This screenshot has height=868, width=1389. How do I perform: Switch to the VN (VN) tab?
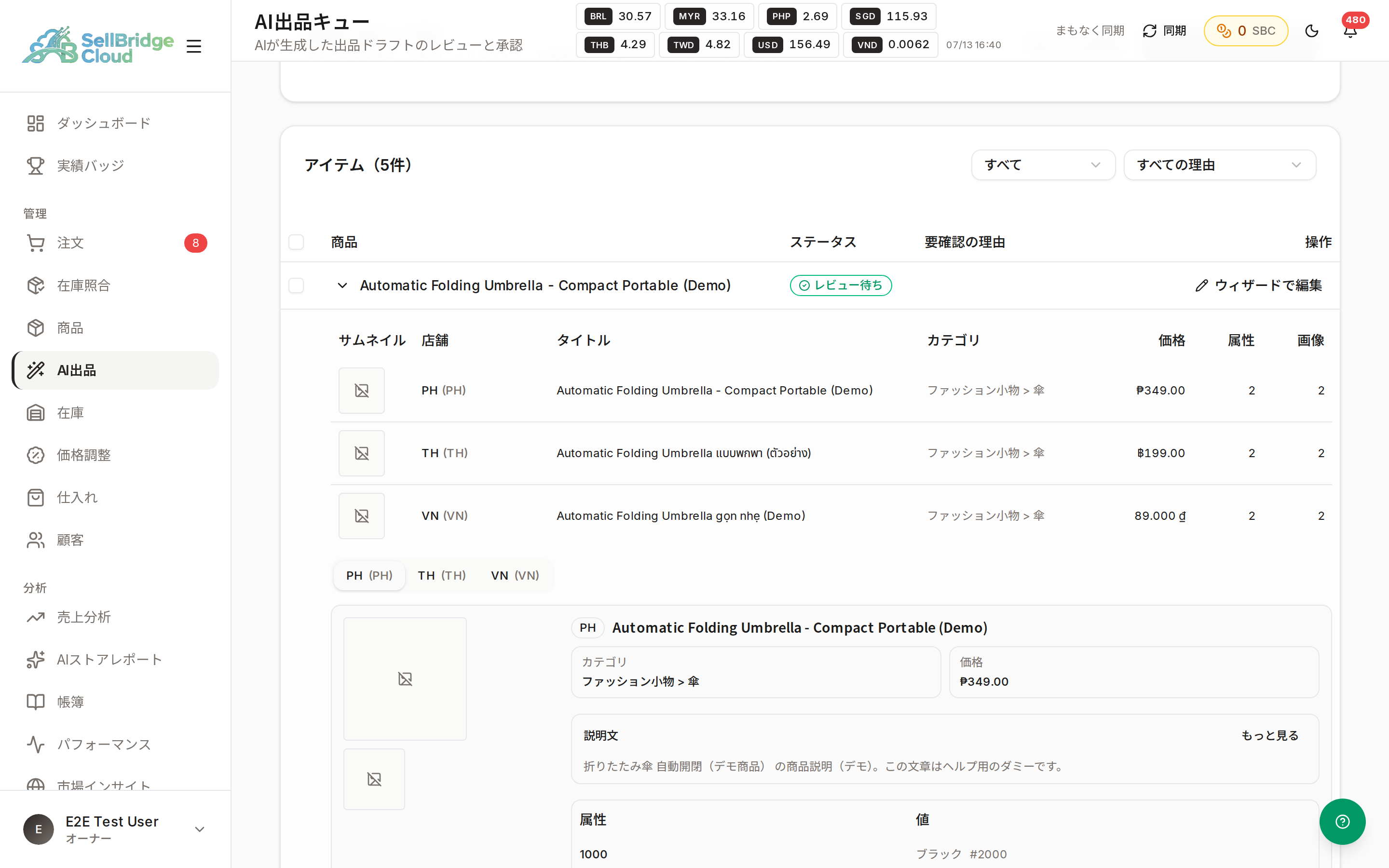(x=515, y=575)
